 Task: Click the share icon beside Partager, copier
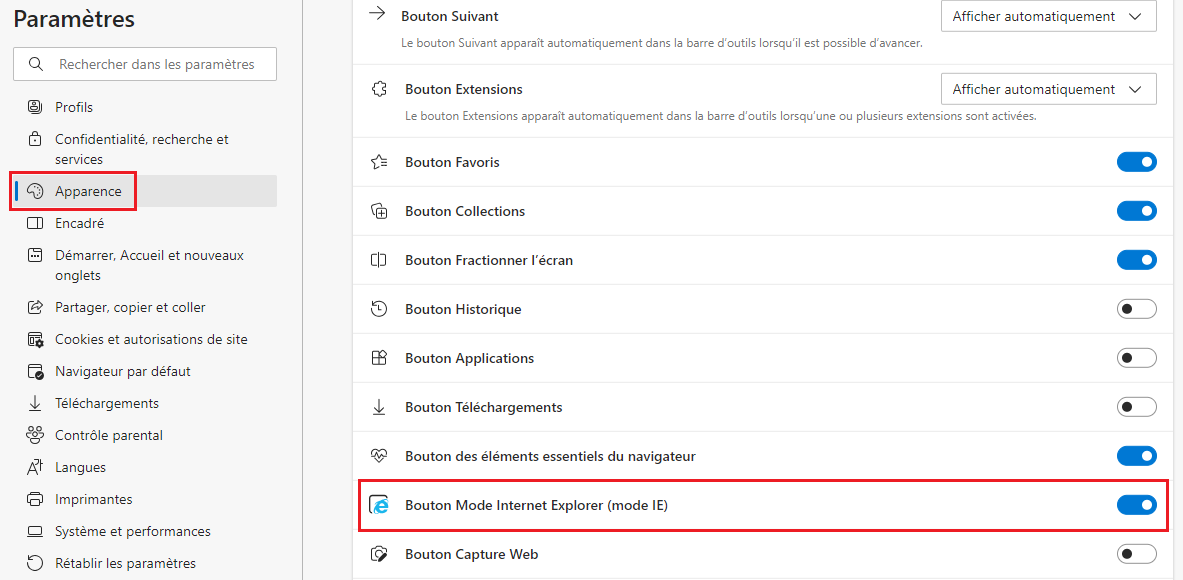(35, 308)
